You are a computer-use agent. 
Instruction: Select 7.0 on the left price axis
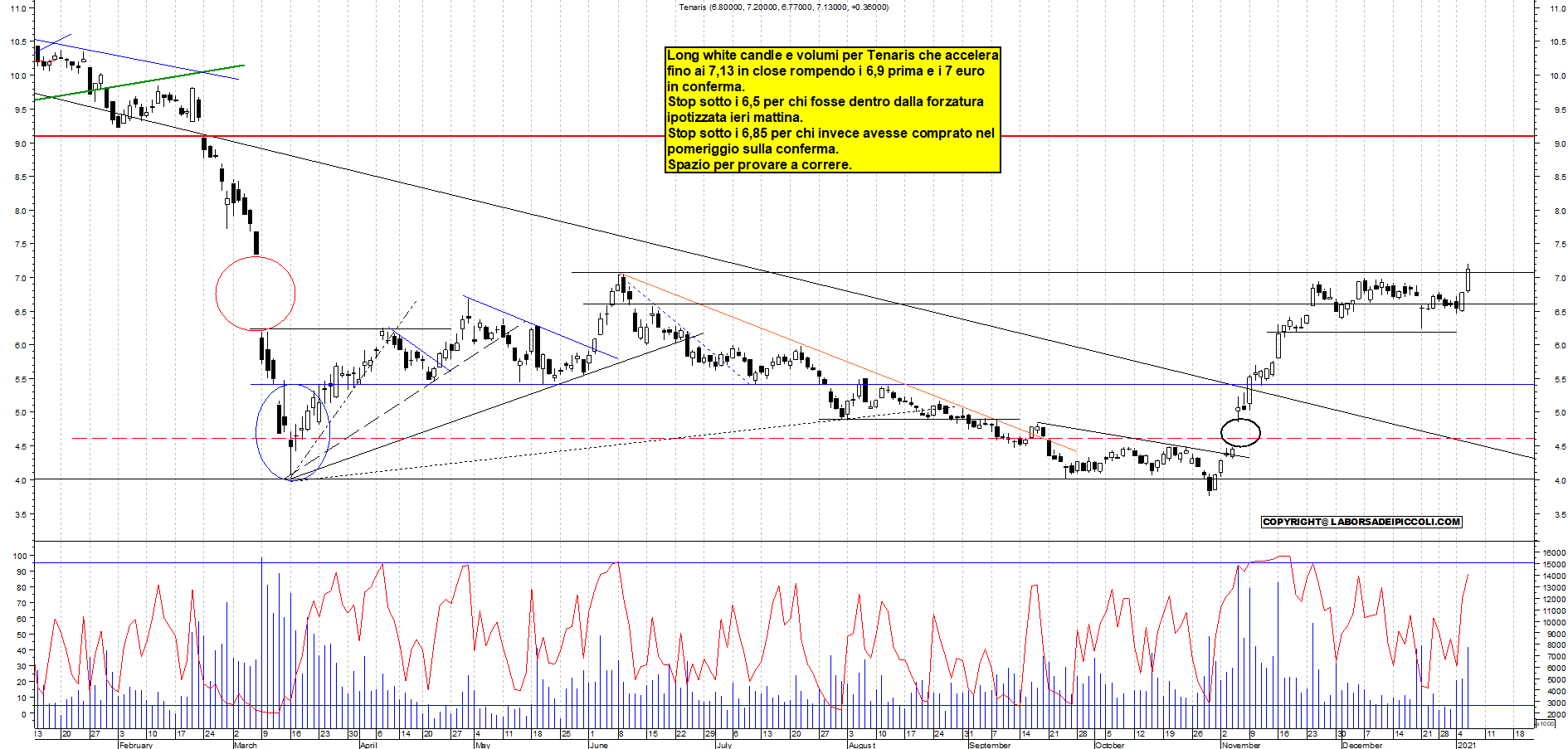20,278
